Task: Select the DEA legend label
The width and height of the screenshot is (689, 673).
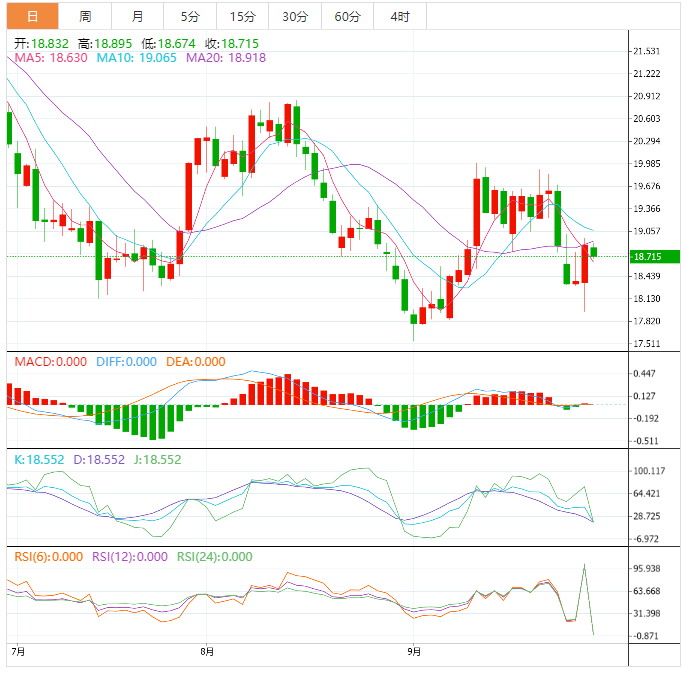Action: 196,362
